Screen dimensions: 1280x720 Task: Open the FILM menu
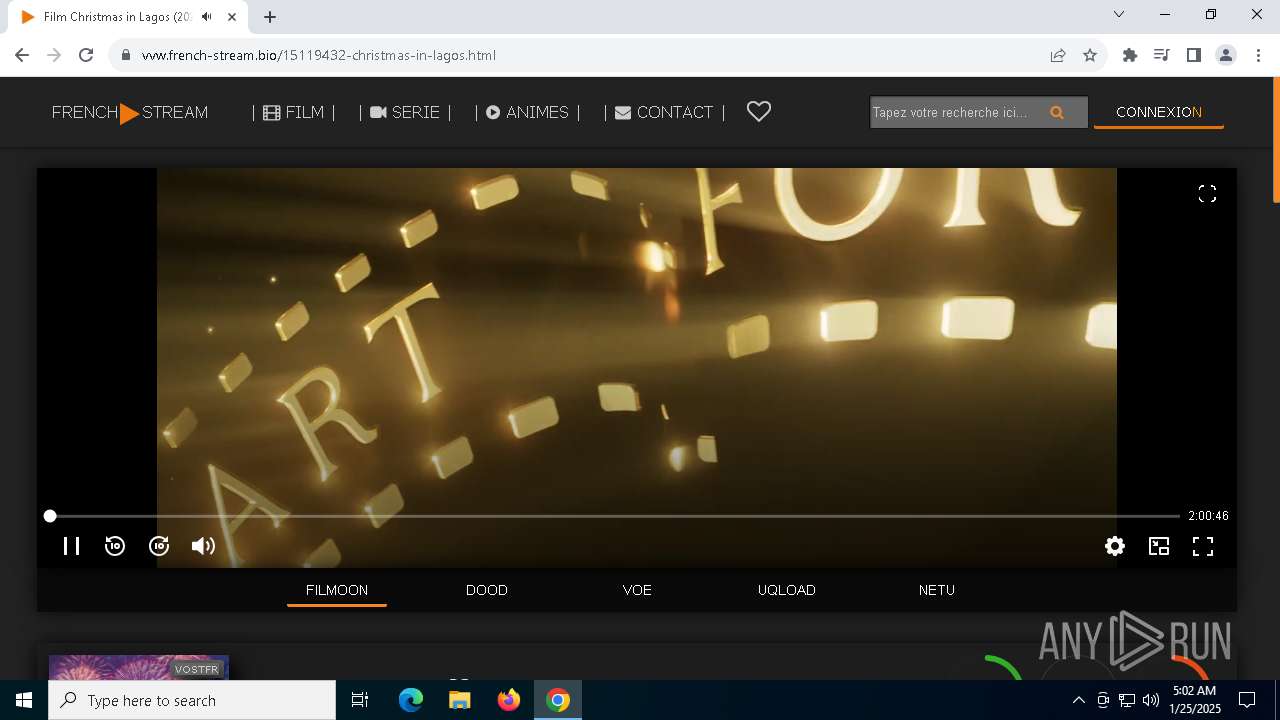click(x=293, y=112)
